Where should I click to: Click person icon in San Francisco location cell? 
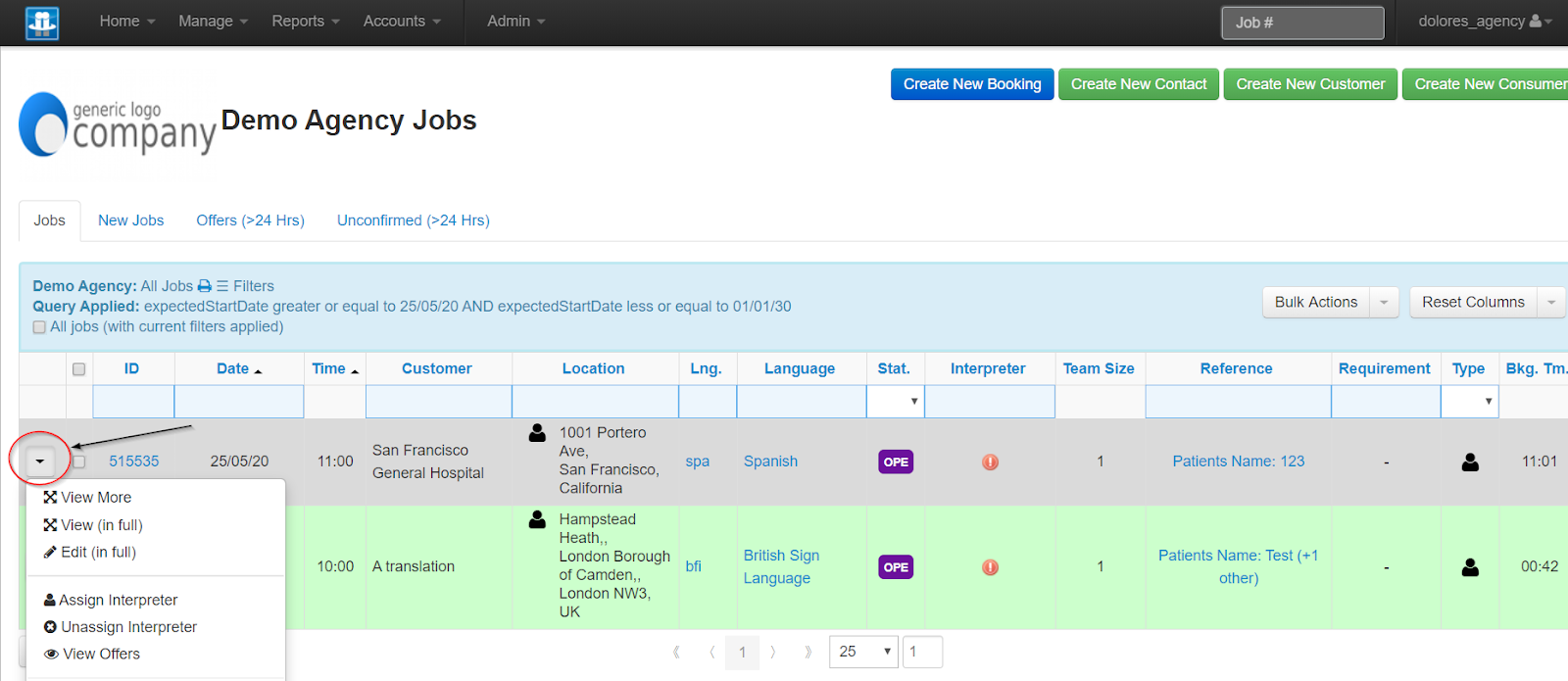[537, 433]
